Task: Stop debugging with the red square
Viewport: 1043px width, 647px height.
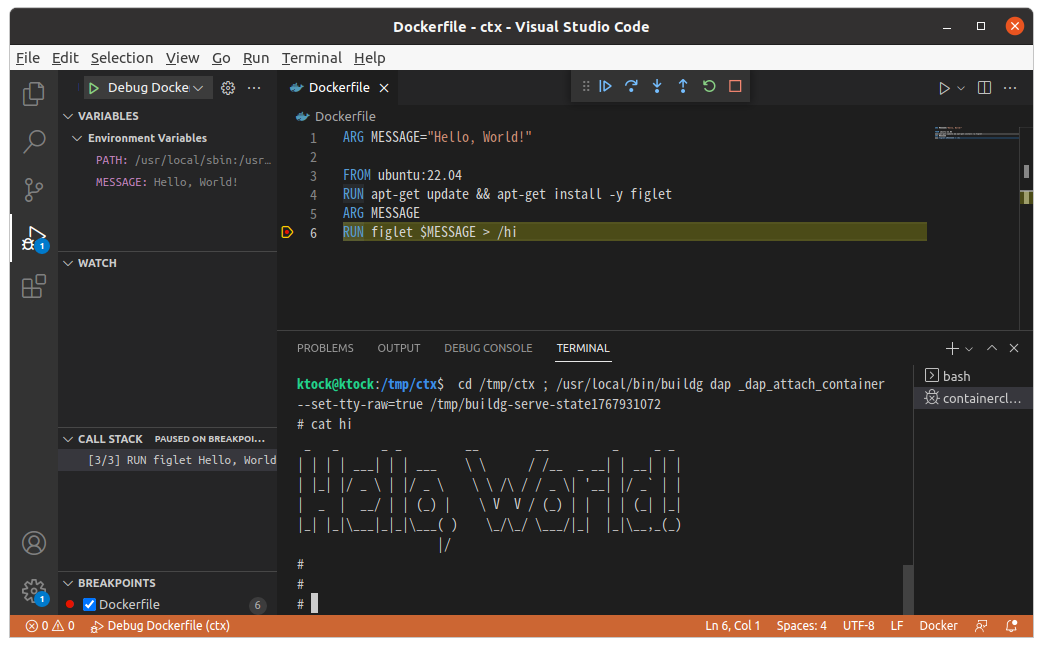Action: coord(735,86)
